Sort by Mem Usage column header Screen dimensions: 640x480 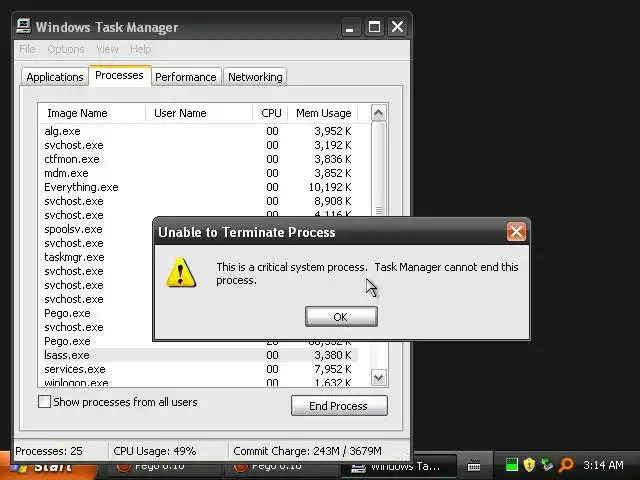(x=323, y=113)
